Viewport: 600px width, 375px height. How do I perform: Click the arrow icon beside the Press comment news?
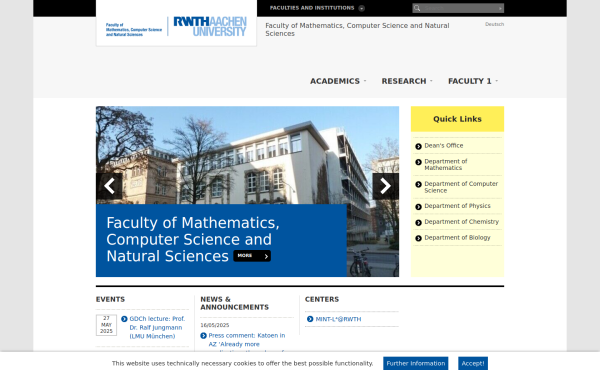[x=204, y=336]
